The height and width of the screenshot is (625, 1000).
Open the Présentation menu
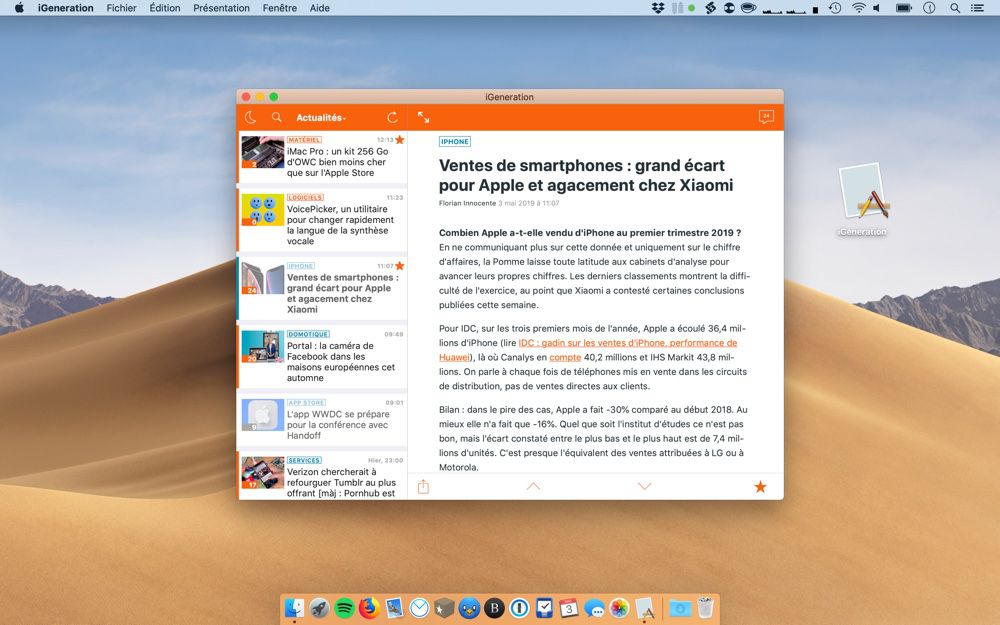click(221, 8)
